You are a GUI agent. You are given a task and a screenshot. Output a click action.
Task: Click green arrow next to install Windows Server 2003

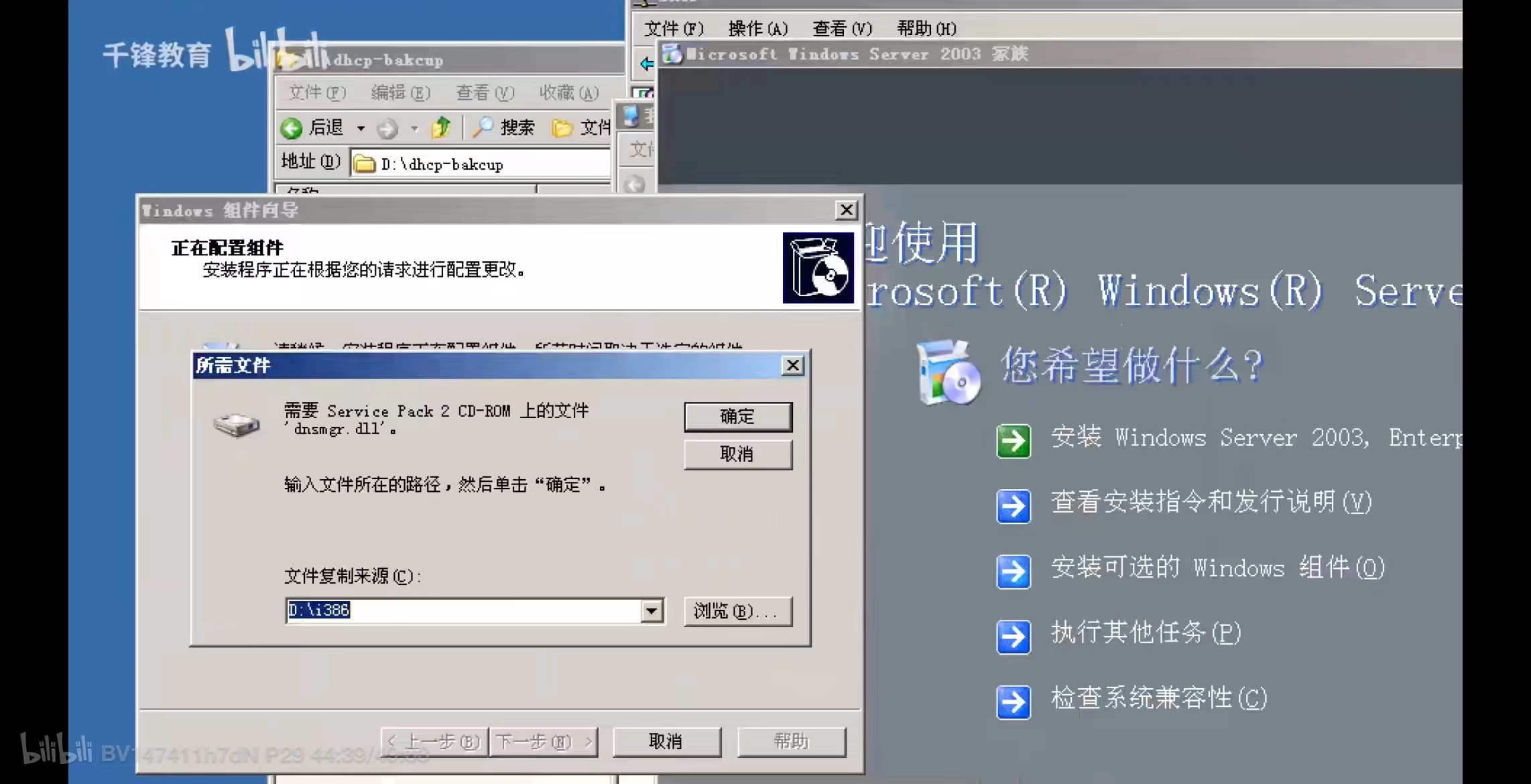(x=1014, y=441)
